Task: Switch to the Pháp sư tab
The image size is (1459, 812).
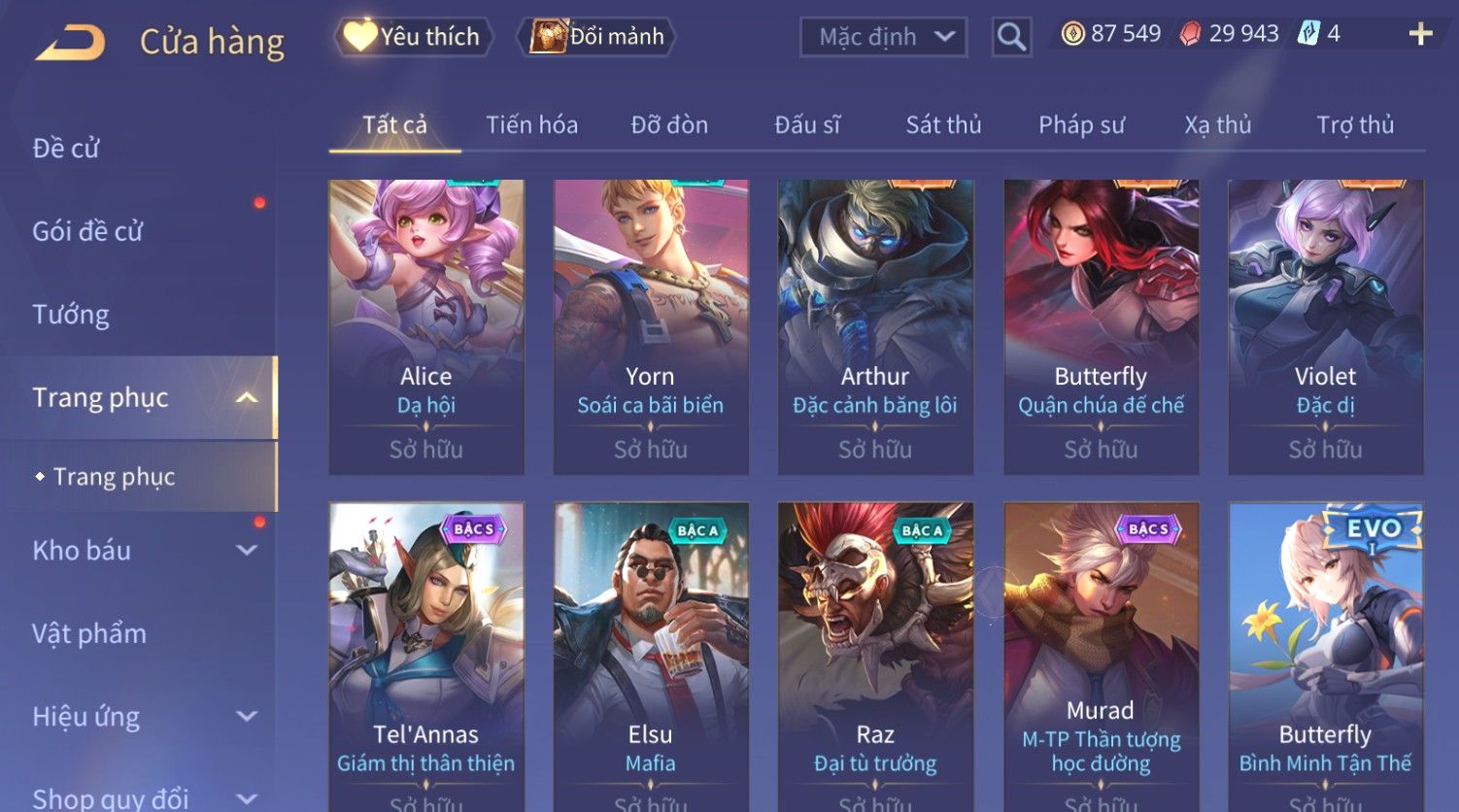Action: point(1081,125)
